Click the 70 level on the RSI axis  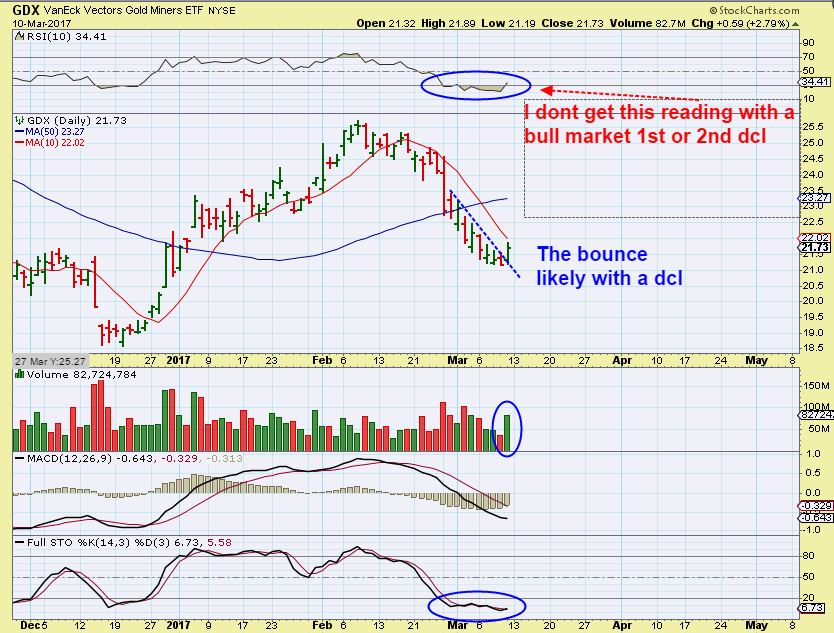(808, 57)
